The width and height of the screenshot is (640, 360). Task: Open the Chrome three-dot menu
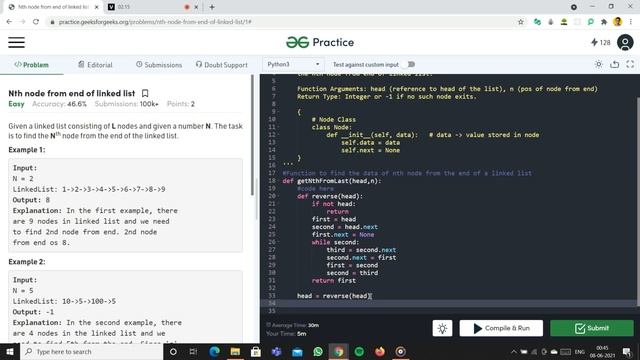coord(631,22)
